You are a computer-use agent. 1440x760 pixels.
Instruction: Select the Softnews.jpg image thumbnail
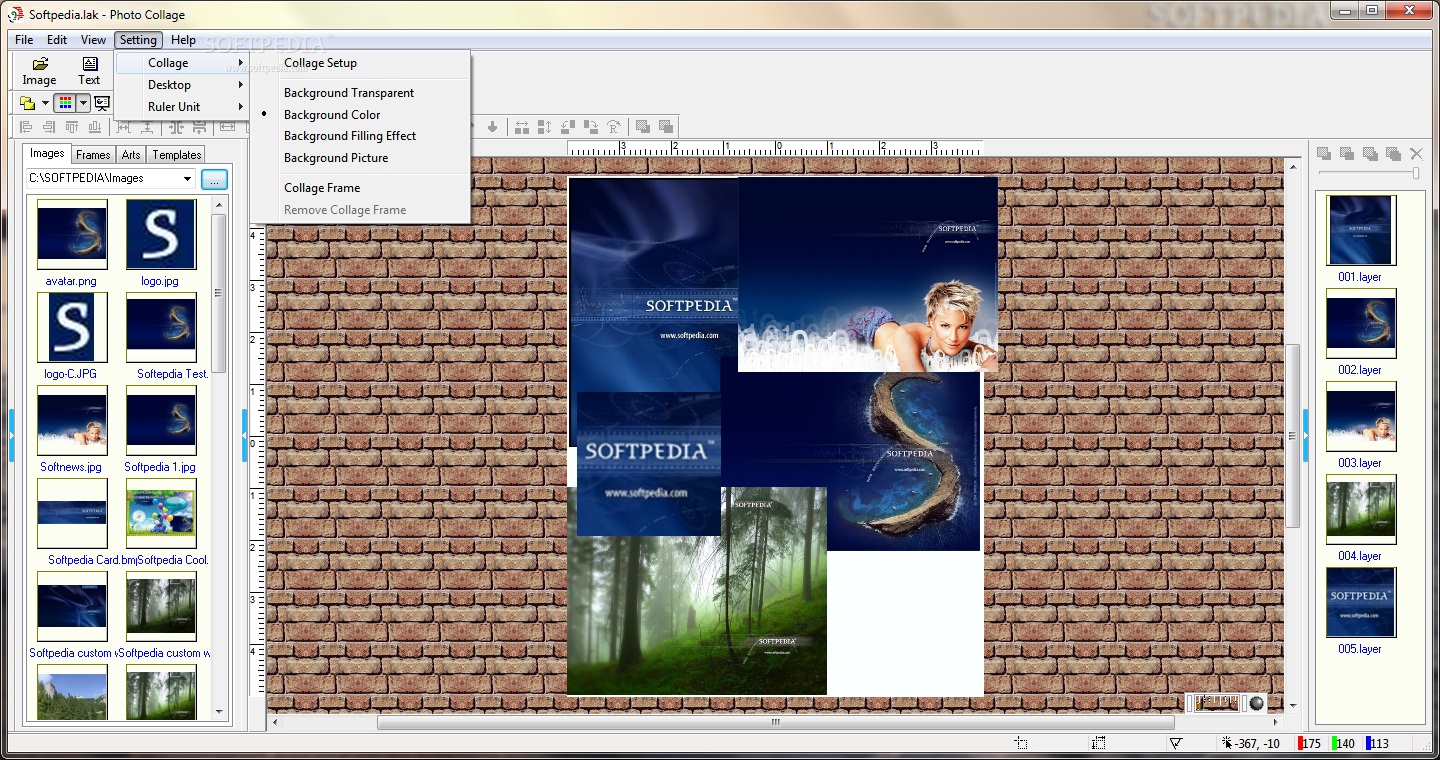(x=72, y=420)
